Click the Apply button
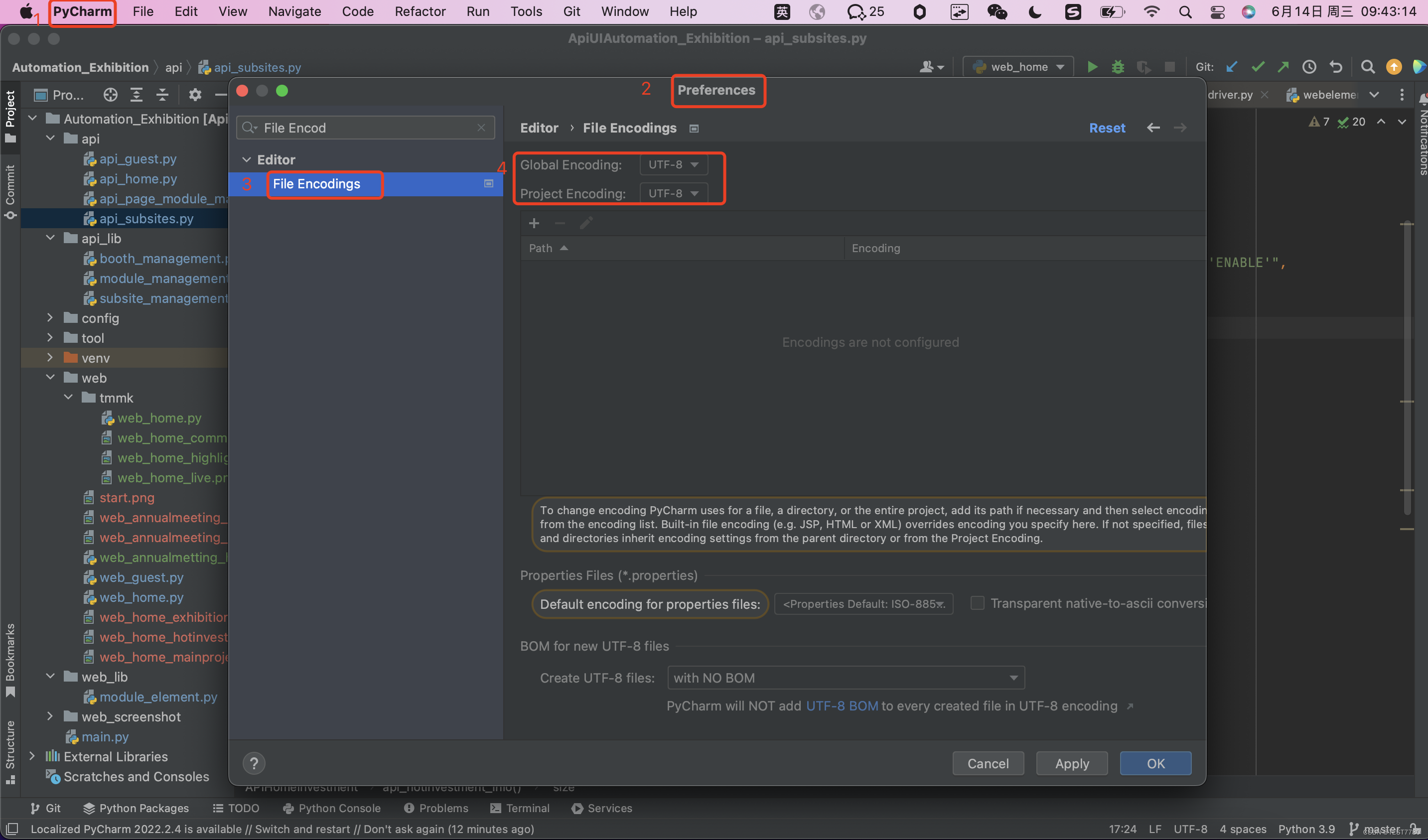The width and height of the screenshot is (1428, 840). (1072, 763)
